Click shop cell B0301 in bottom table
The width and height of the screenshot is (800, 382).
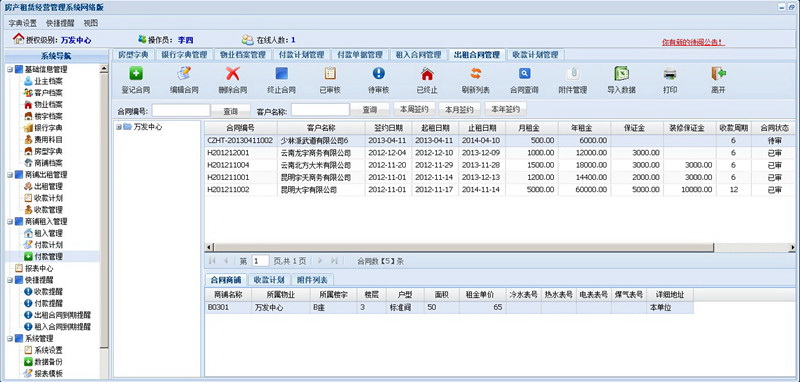227,308
